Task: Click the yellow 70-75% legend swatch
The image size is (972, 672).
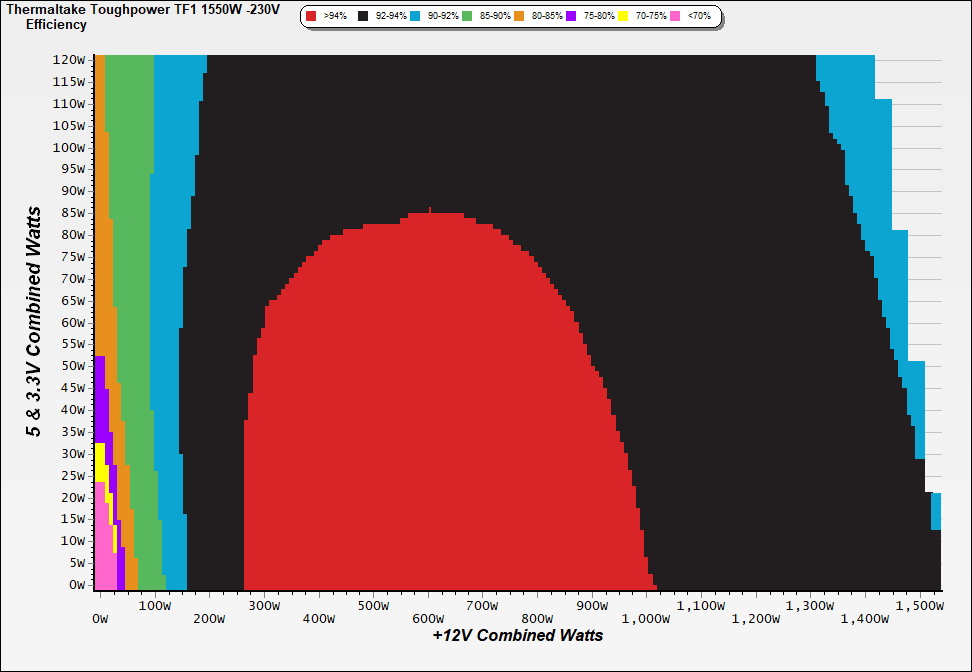Action: (x=622, y=17)
